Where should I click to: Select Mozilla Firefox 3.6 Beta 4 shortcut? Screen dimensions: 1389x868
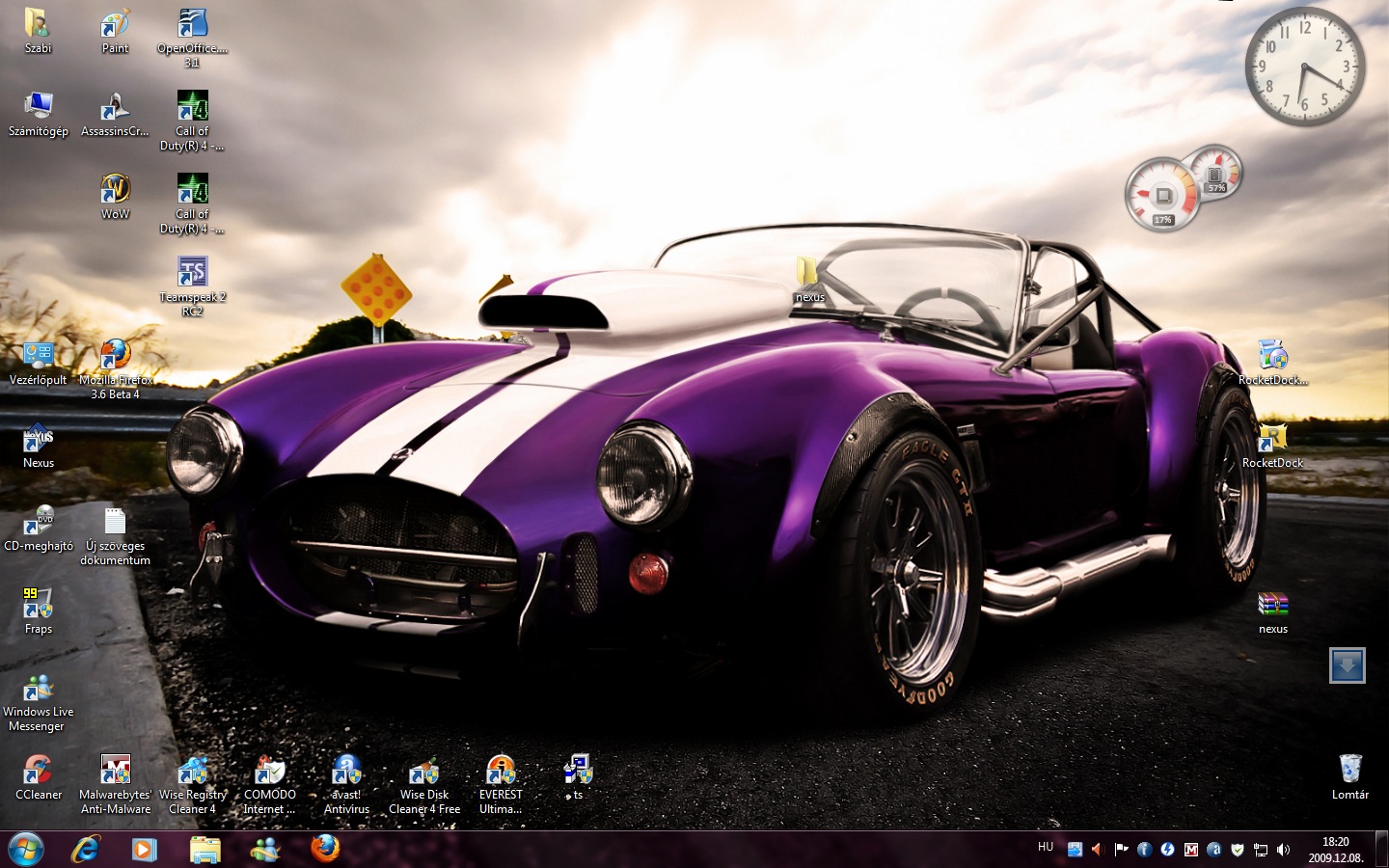115,369
